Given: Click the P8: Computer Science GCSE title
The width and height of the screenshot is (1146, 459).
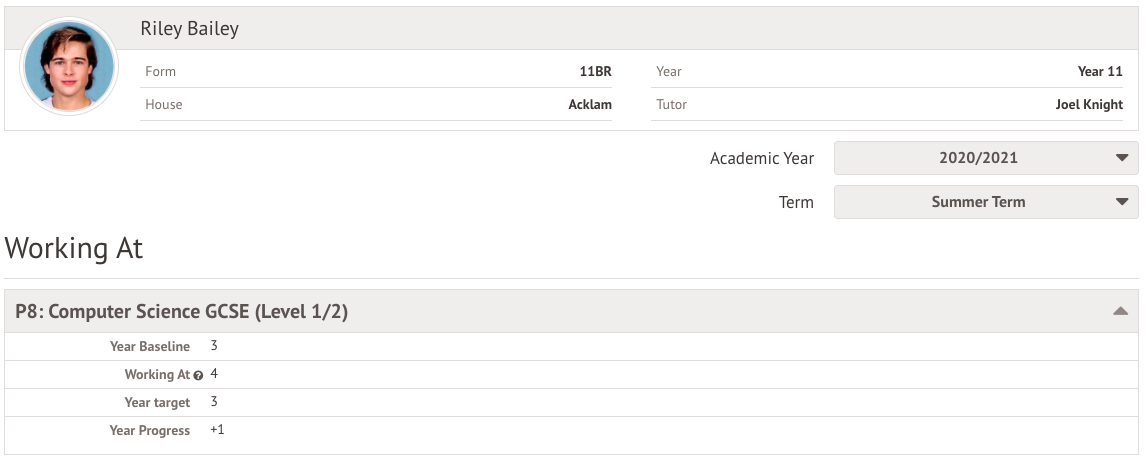Looking at the screenshot, I should [182, 312].
